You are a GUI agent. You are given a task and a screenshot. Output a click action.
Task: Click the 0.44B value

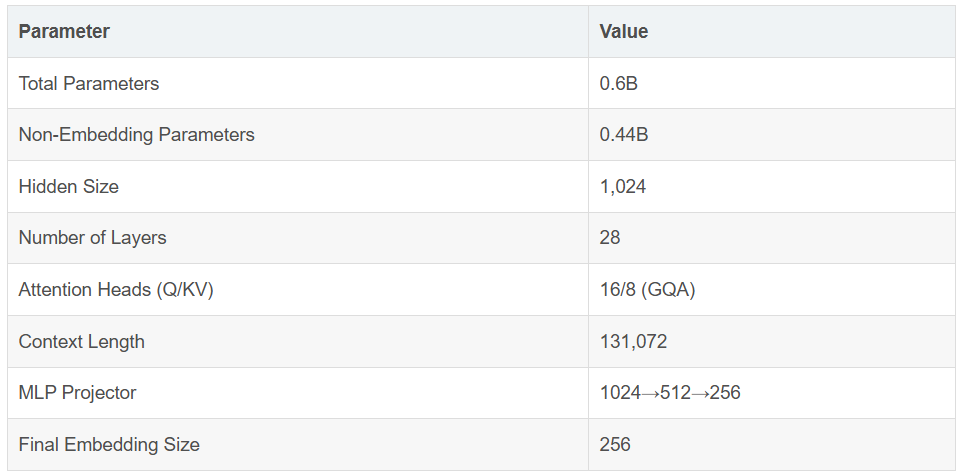pyautogui.click(x=623, y=134)
